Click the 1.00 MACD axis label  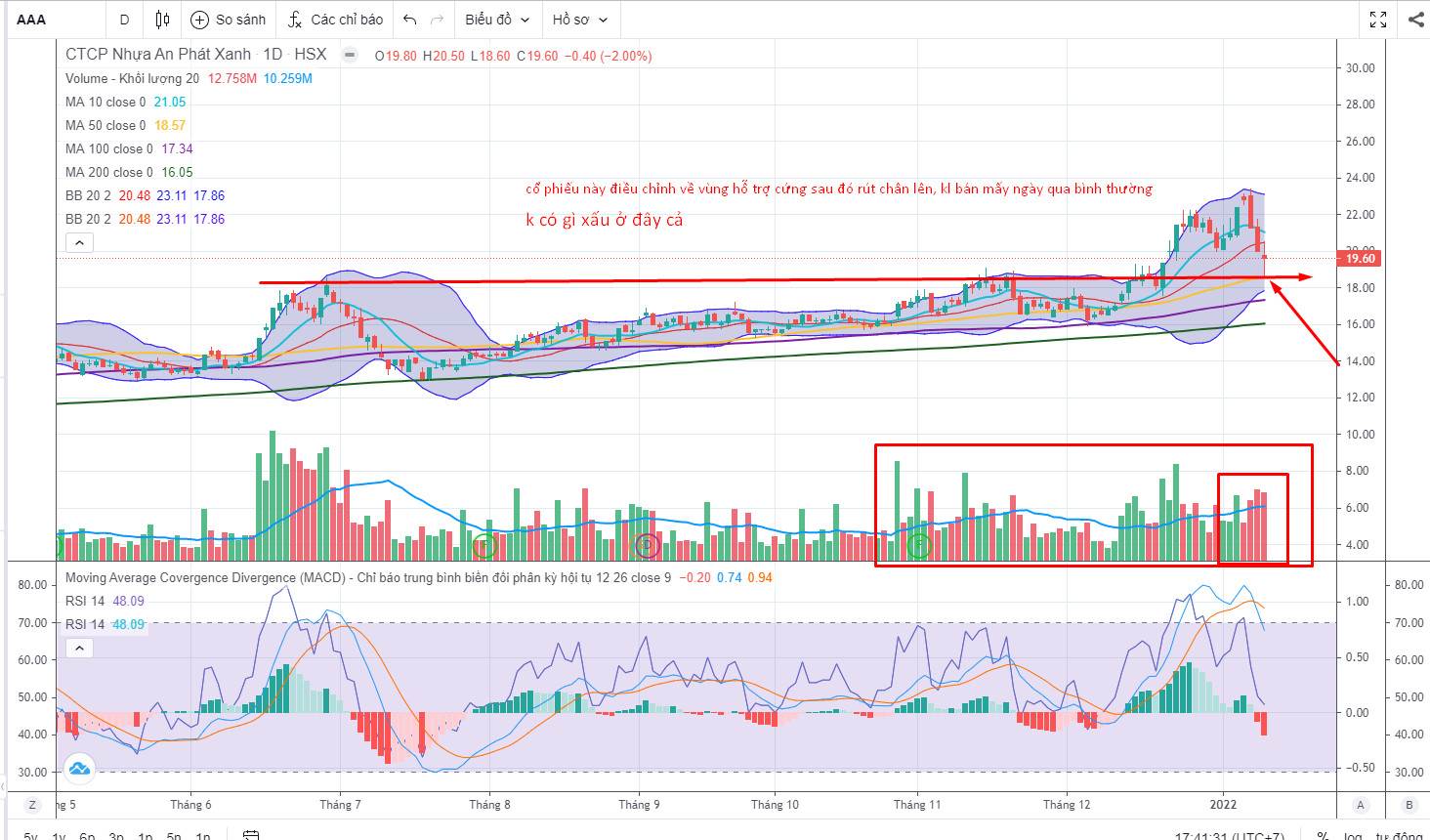click(x=1358, y=602)
